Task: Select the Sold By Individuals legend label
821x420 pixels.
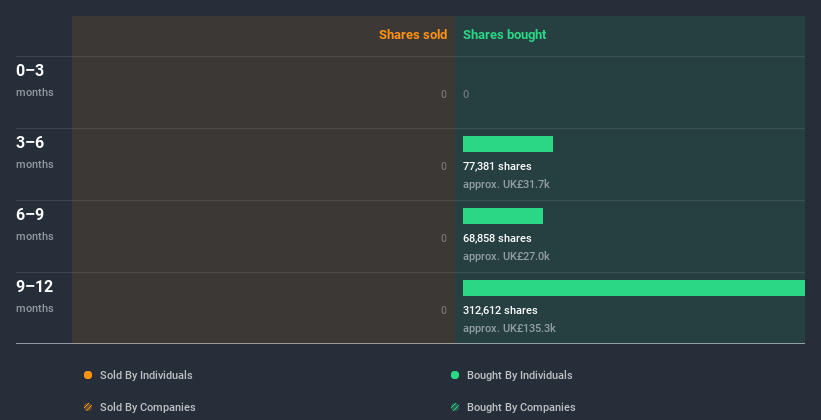Action: [x=146, y=375]
